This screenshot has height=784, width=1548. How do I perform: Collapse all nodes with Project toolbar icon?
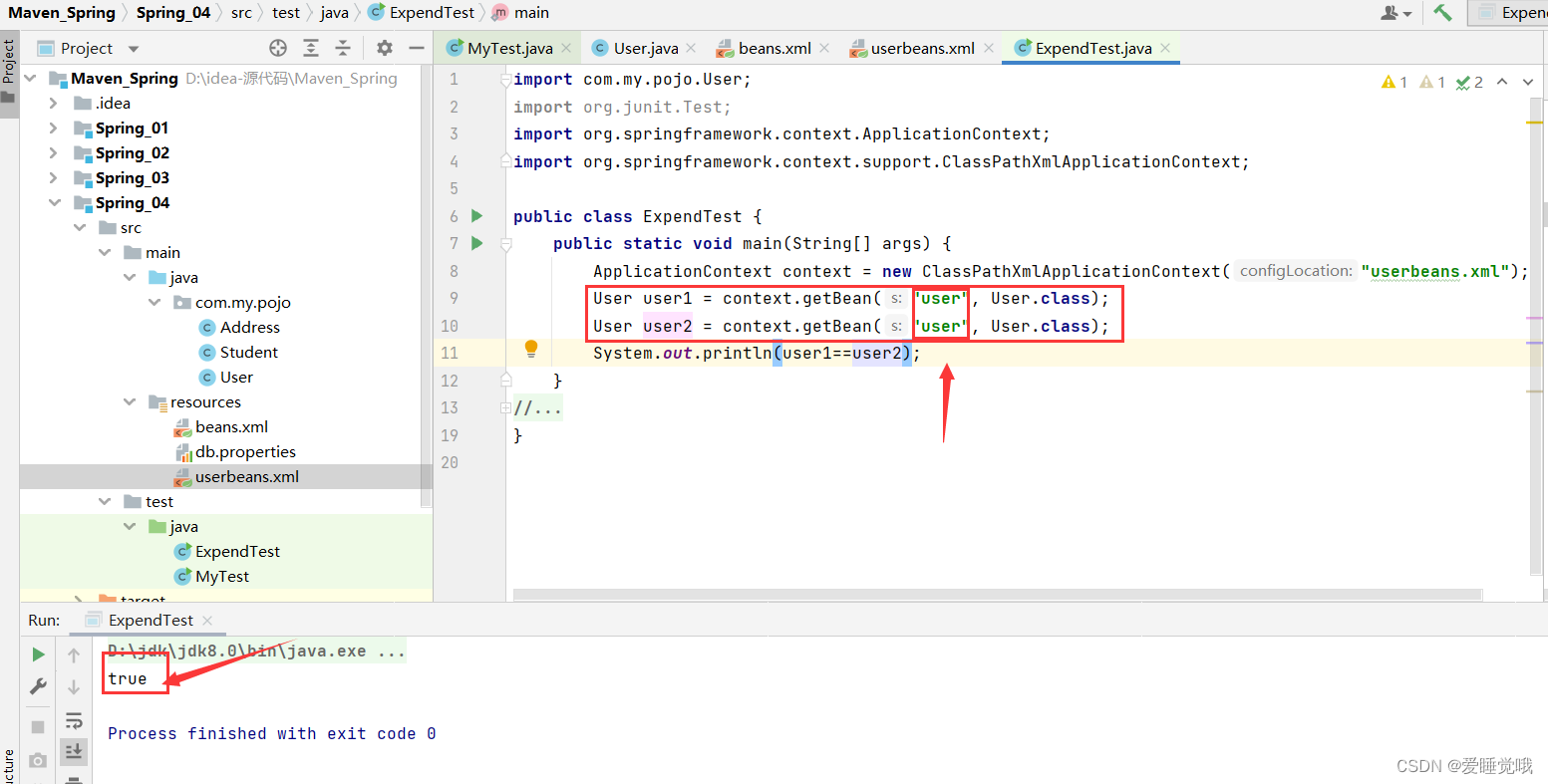tap(342, 47)
